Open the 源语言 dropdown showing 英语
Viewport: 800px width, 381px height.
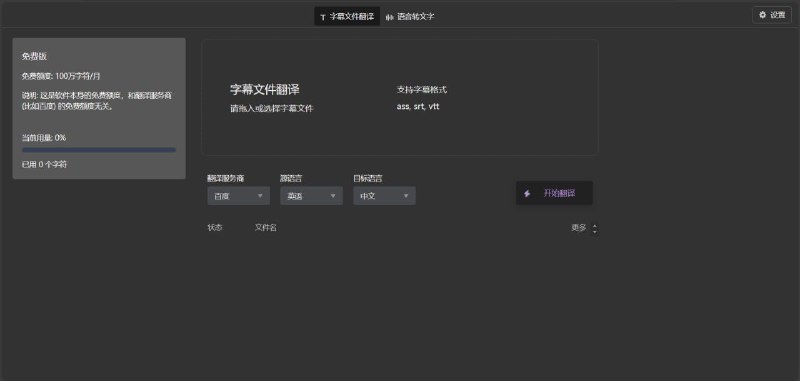(x=311, y=196)
